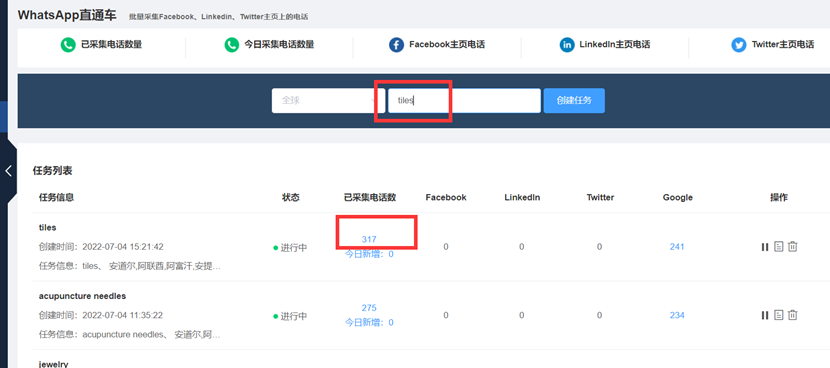This screenshot has height=368, width=830.
Task: Pause the acupuncture needles task
Action: 764,316
